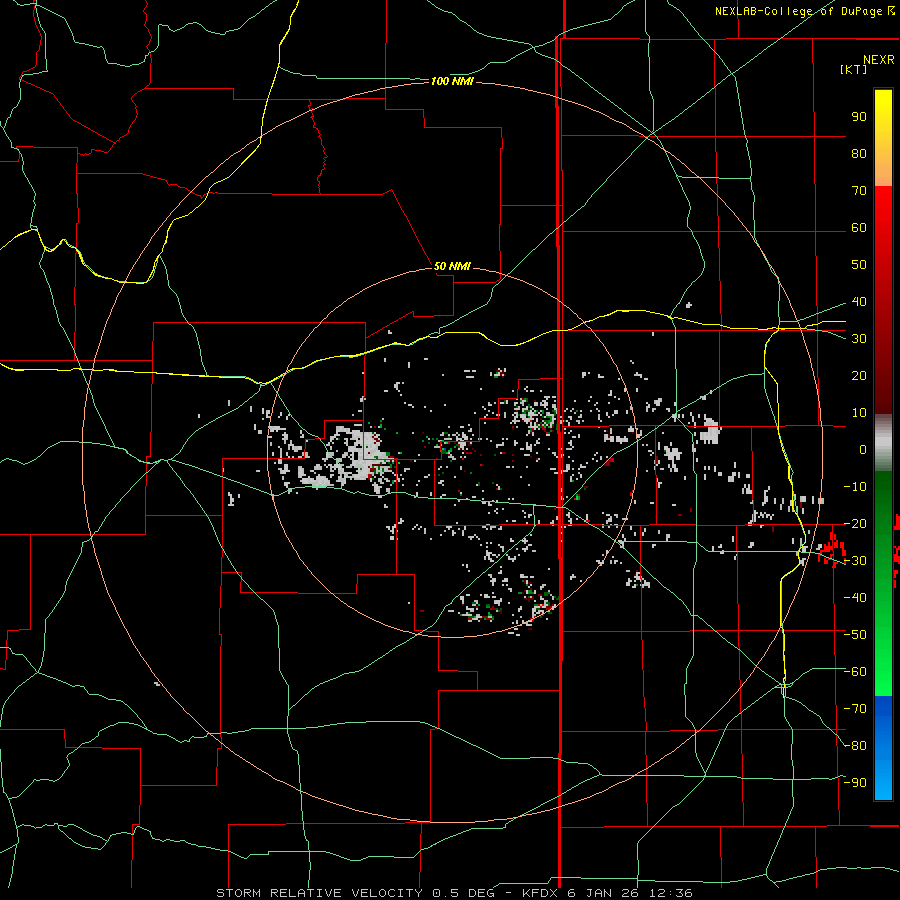
Task: Click the 12:36 timestamp in the caption
Action: 670,893
